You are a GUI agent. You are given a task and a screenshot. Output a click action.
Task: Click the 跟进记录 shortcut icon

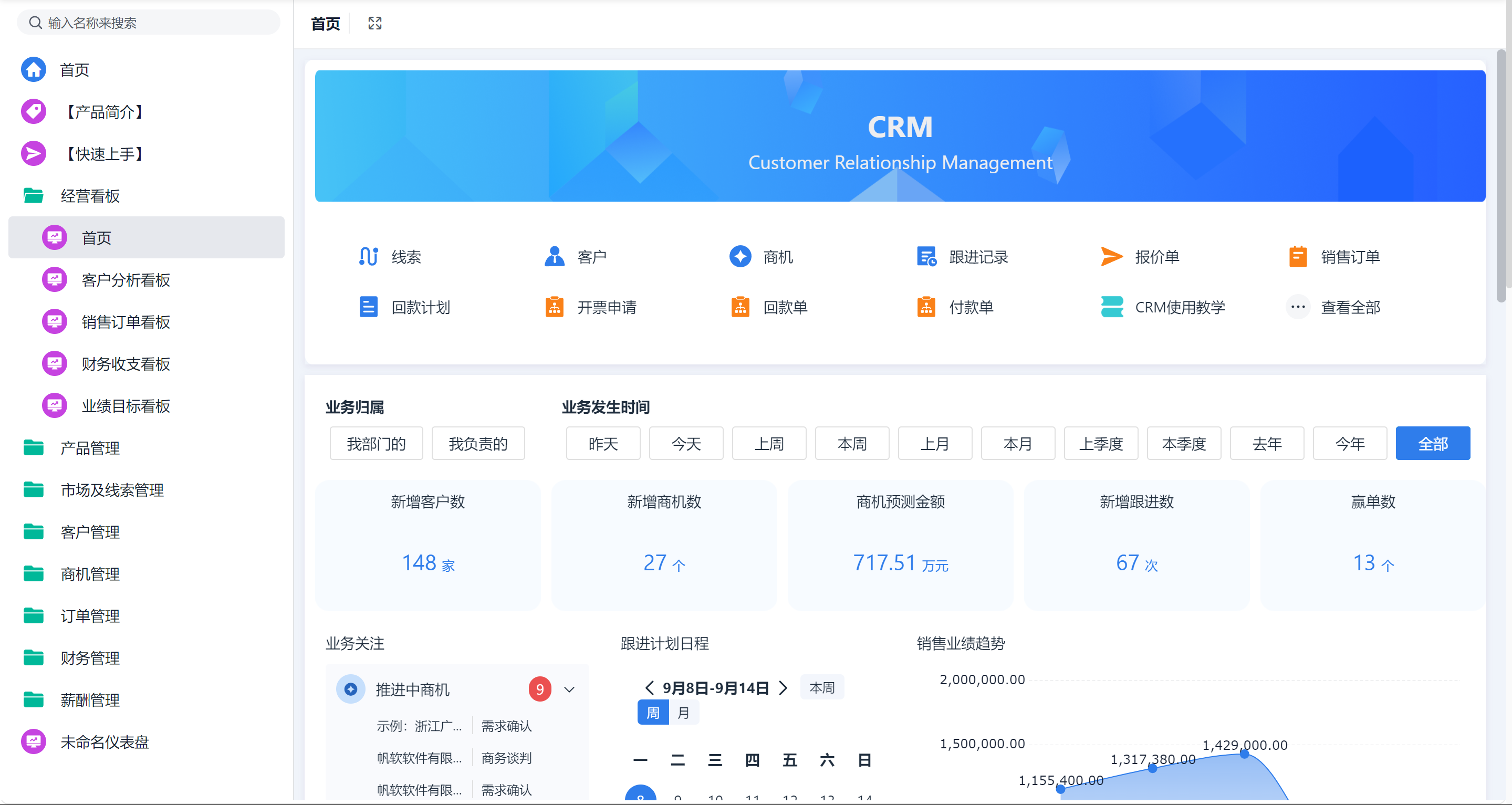[925, 256]
